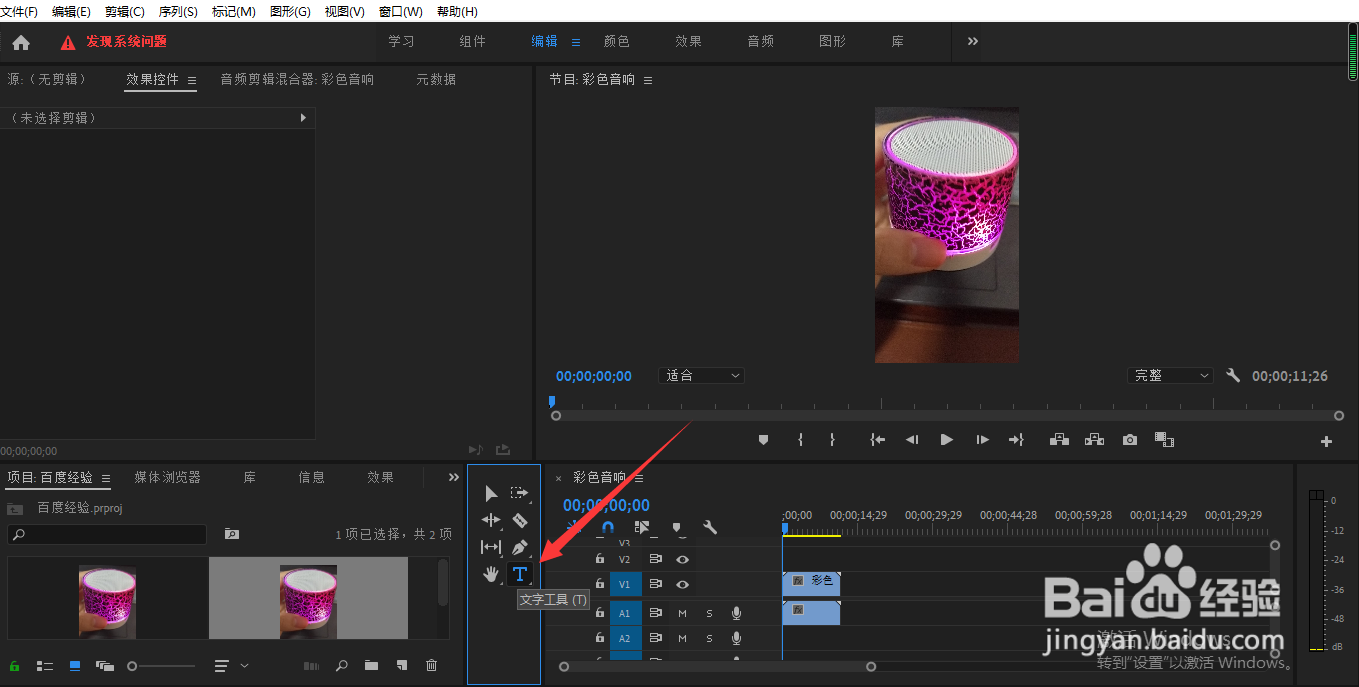Image resolution: width=1359 pixels, height=687 pixels.
Task: Select the Razor tool
Action: pos(519,520)
